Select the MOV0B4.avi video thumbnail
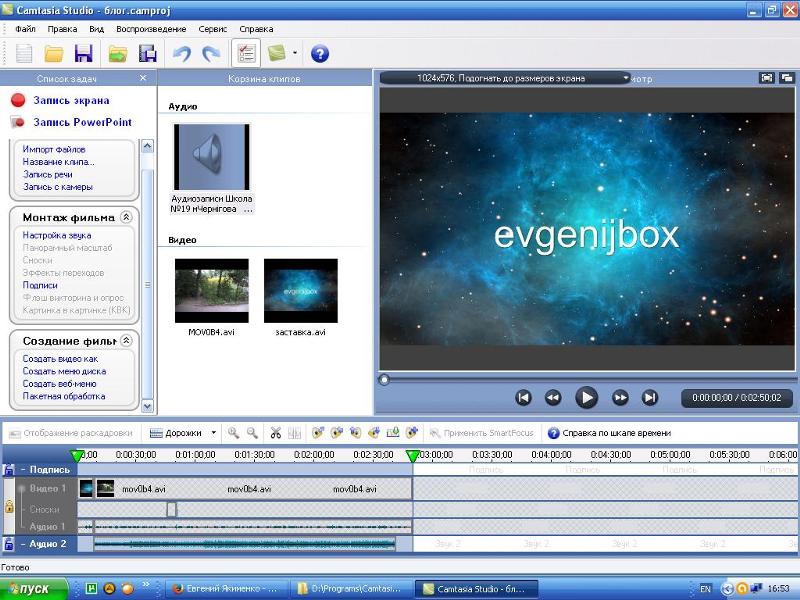Viewport: 800px width, 600px height. [x=212, y=290]
